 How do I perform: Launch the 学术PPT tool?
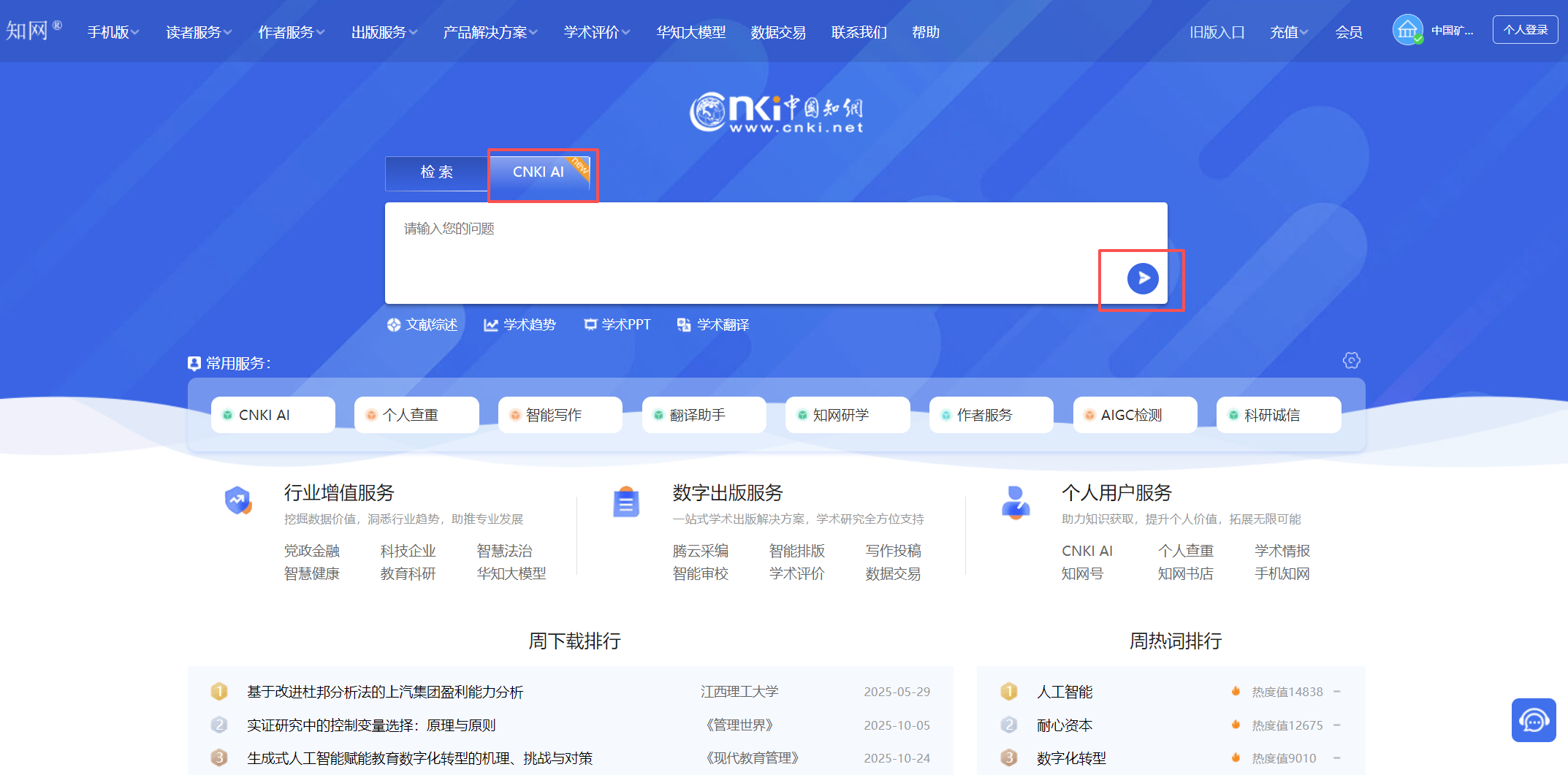(x=617, y=325)
